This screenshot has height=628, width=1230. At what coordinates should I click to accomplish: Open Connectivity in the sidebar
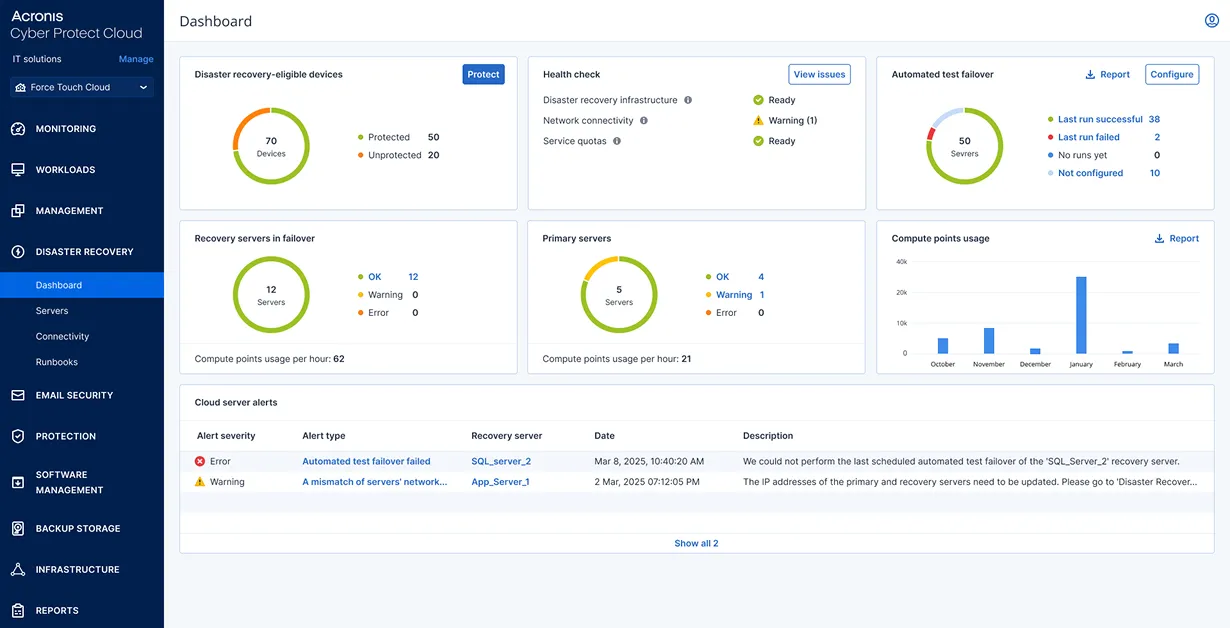click(62, 337)
